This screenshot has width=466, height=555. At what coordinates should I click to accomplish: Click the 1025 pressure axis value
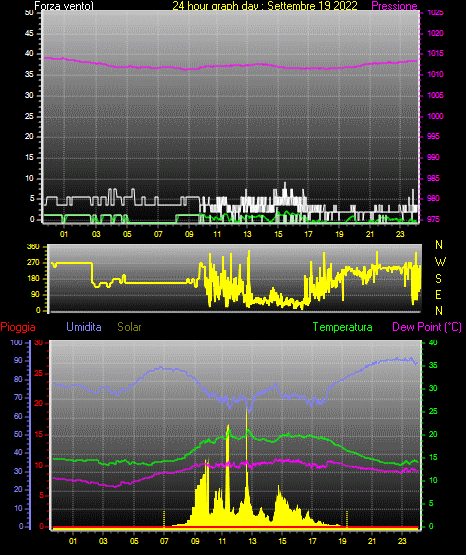435,13
